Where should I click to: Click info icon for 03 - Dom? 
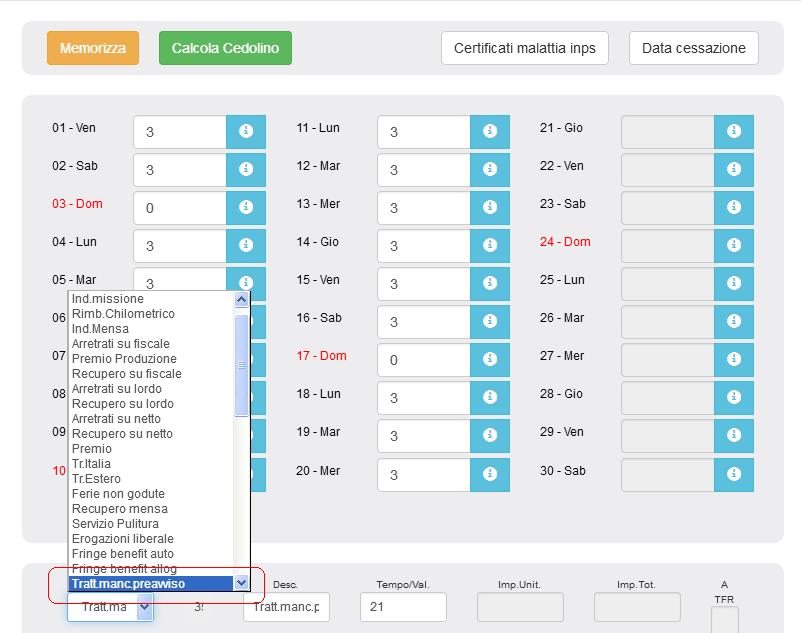tap(246, 208)
